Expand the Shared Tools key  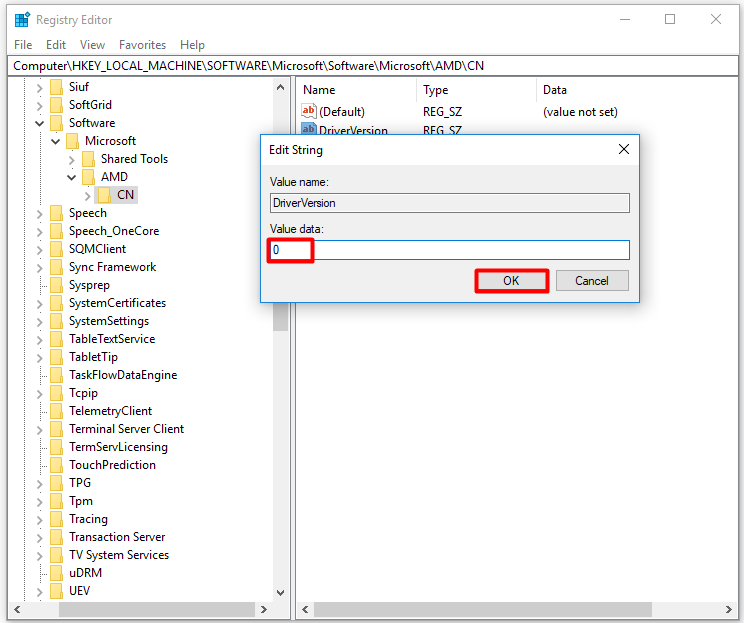tap(72, 160)
